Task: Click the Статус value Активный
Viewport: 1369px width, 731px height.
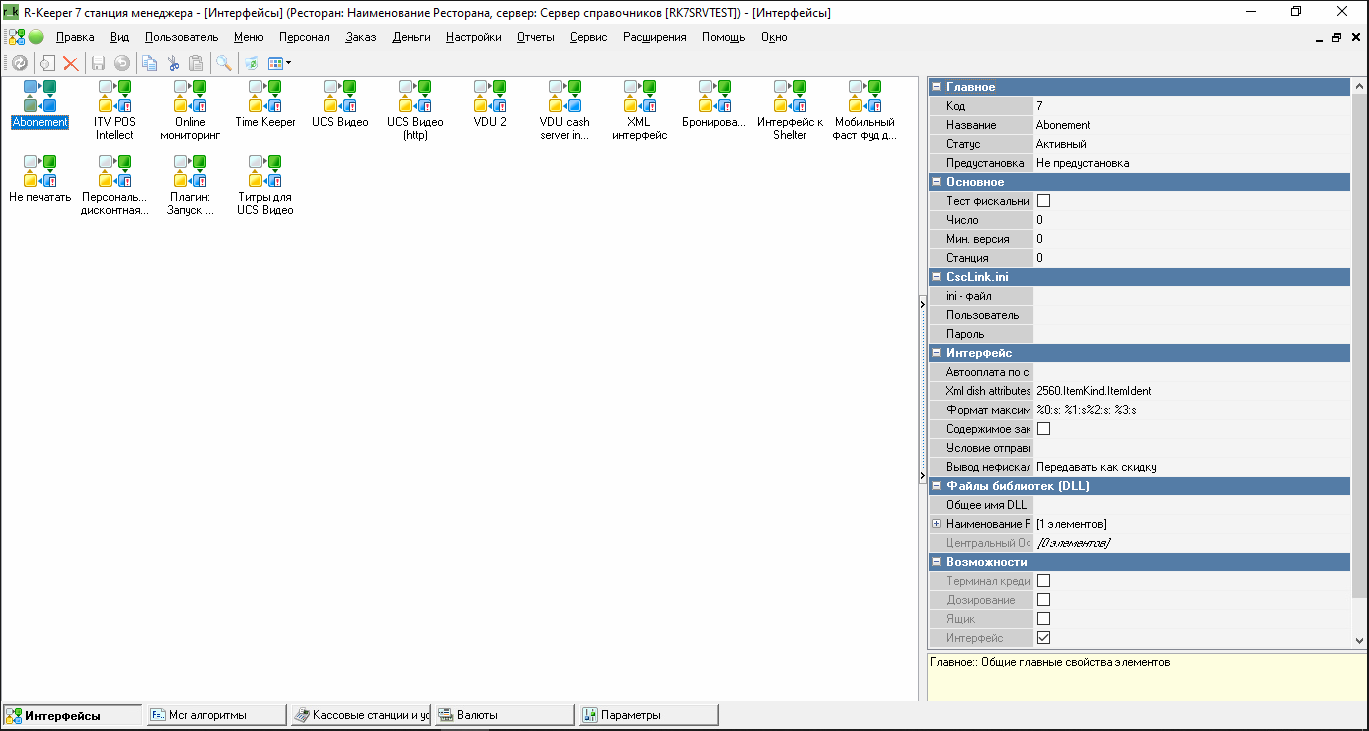Action: click(1191, 144)
